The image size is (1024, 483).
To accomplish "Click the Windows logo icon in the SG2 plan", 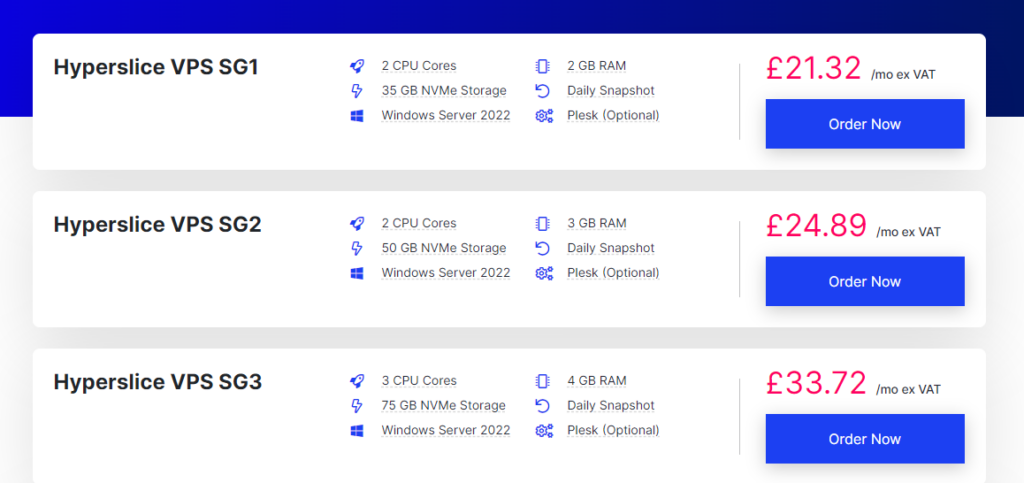I will click(357, 273).
